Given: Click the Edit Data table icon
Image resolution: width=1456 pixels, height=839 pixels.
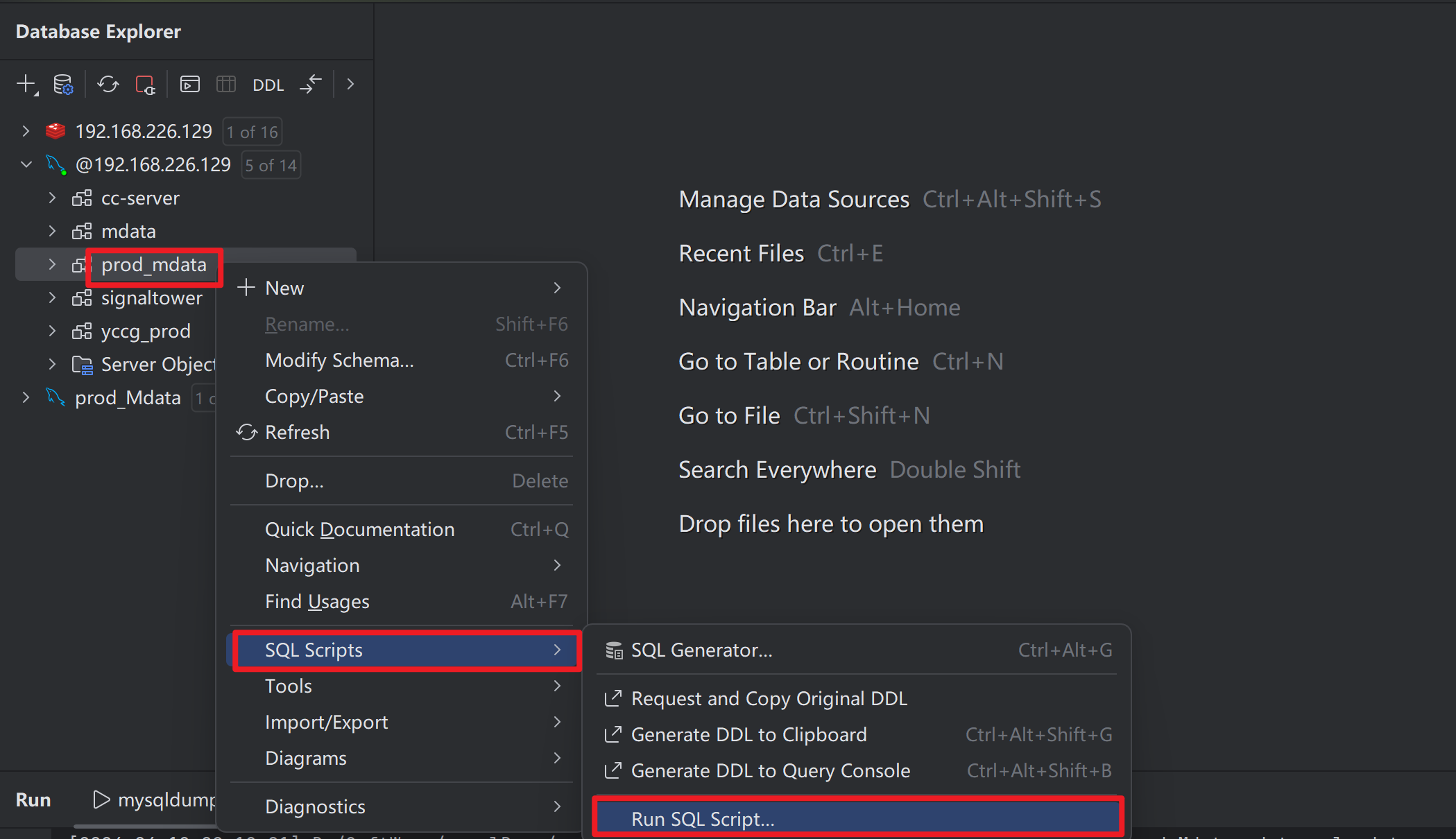Looking at the screenshot, I should (226, 85).
